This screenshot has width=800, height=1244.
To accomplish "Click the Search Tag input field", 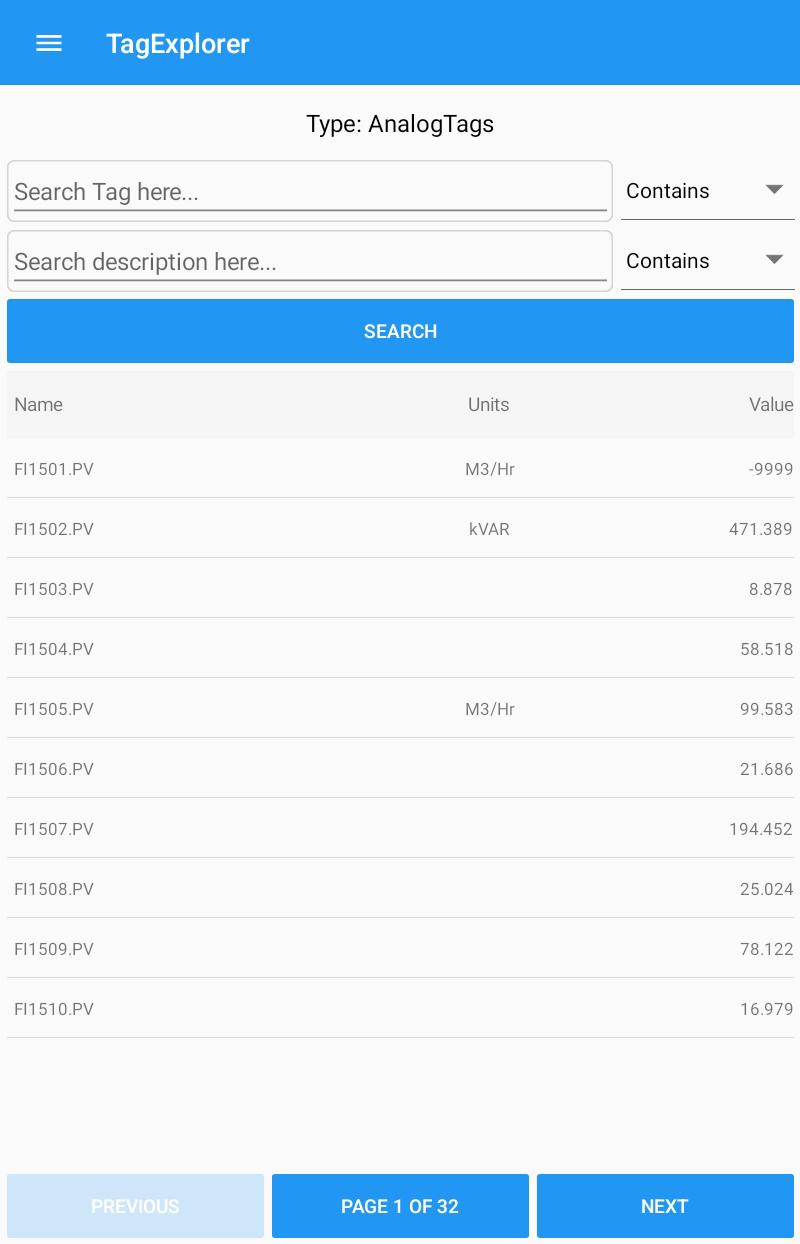I will [x=310, y=191].
